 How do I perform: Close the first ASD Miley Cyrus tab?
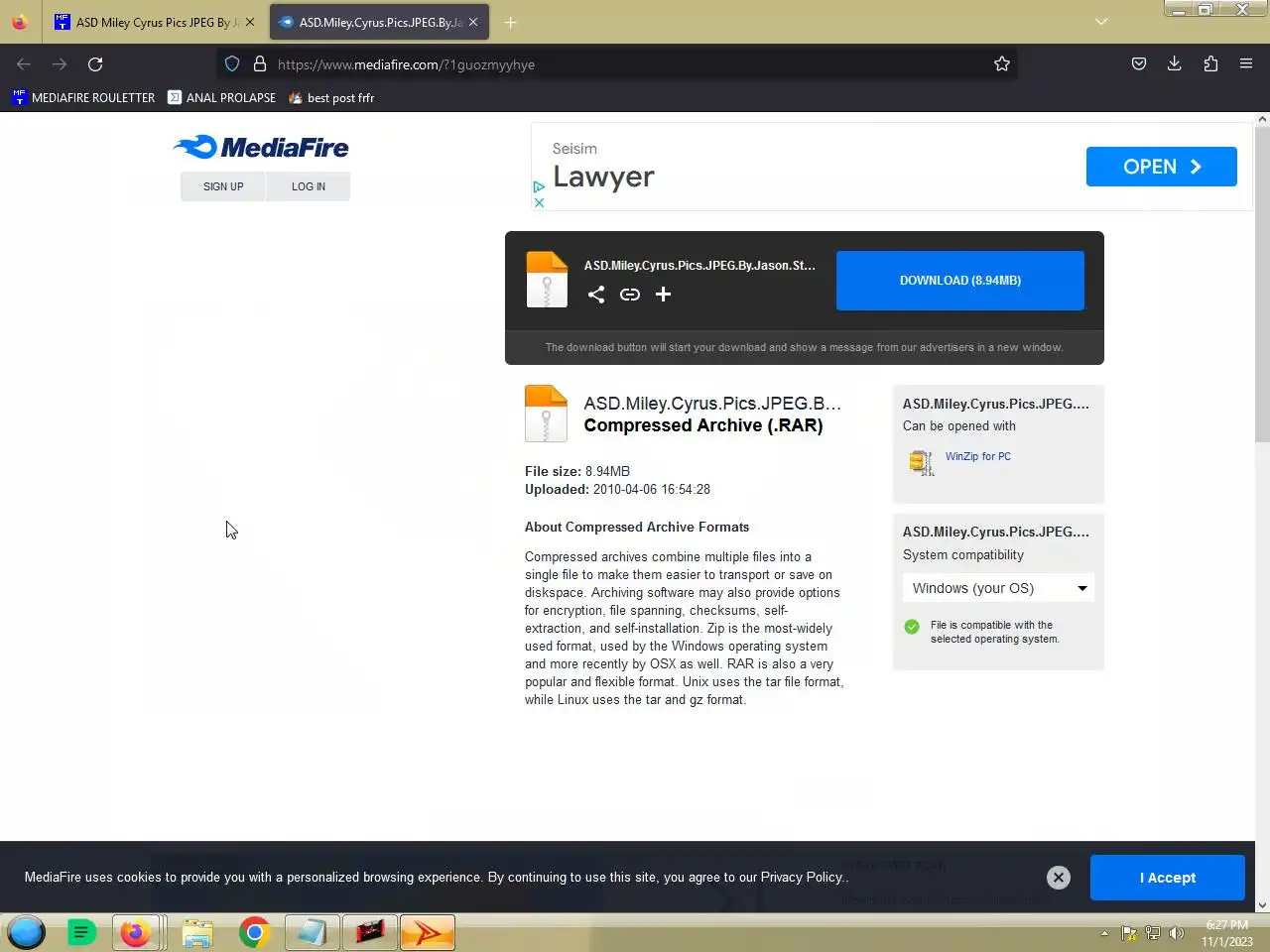coord(250,22)
